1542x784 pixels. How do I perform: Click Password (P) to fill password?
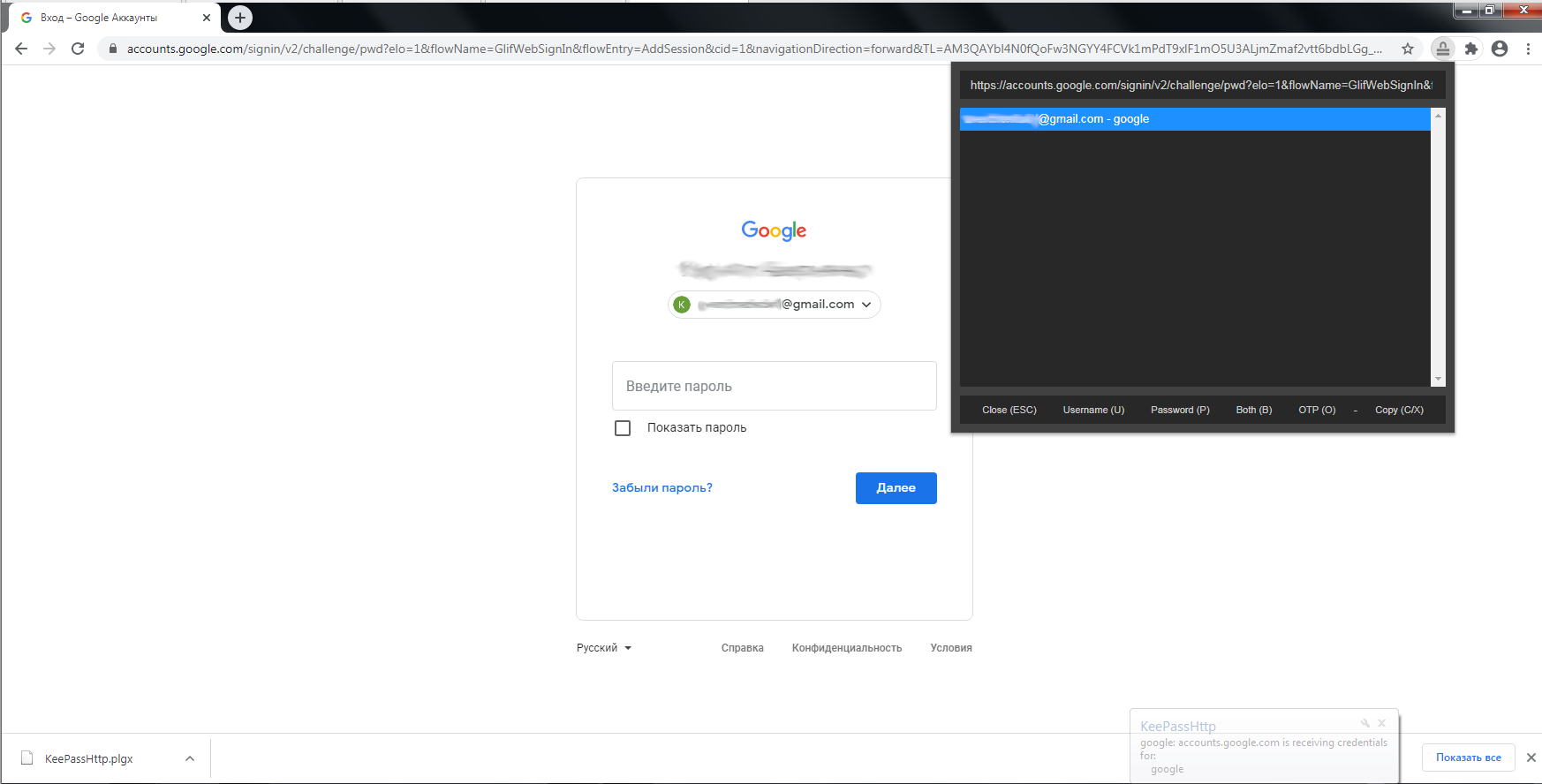(x=1180, y=410)
